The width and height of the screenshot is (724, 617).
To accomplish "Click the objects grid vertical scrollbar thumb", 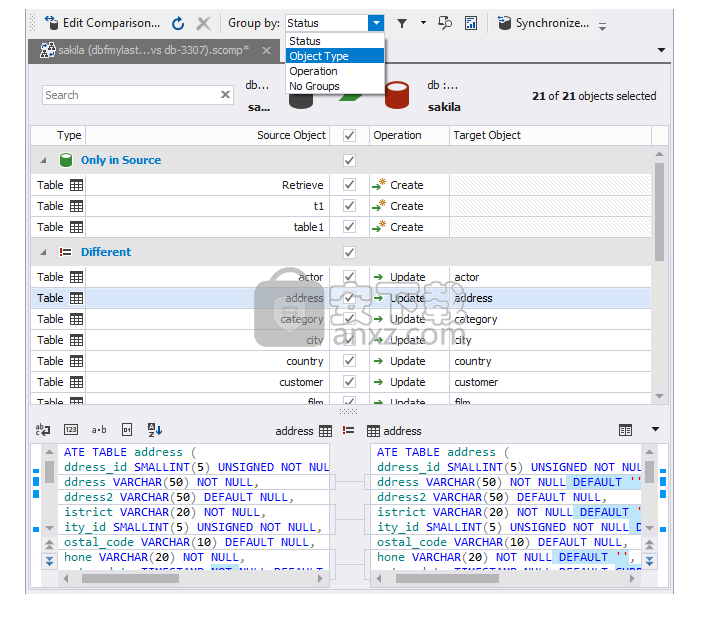I will click(659, 212).
